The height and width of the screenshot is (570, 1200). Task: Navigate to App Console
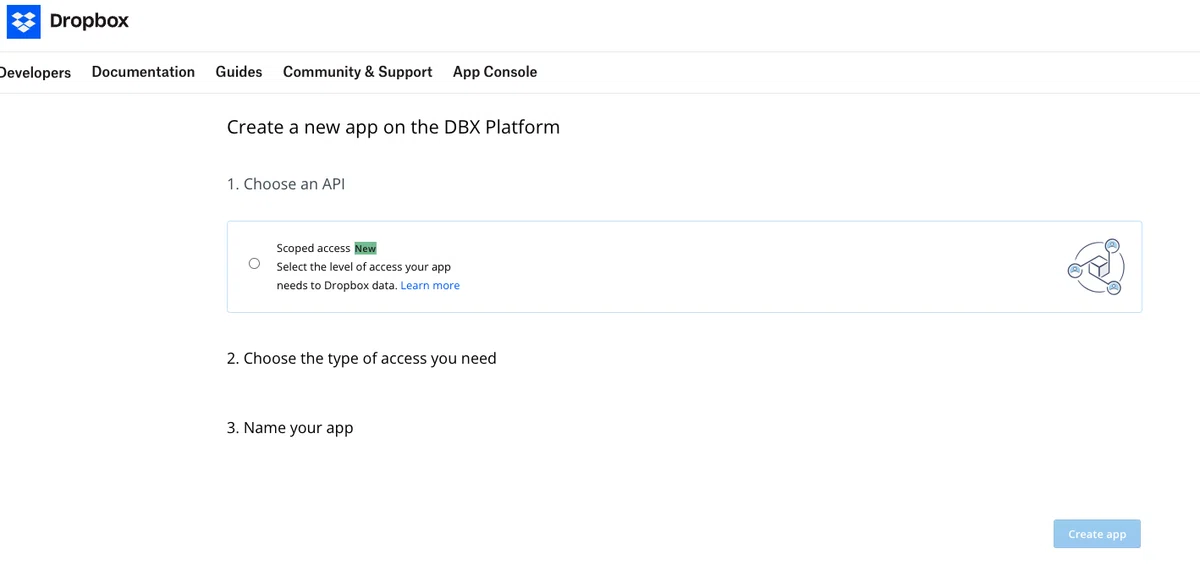click(x=495, y=72)
